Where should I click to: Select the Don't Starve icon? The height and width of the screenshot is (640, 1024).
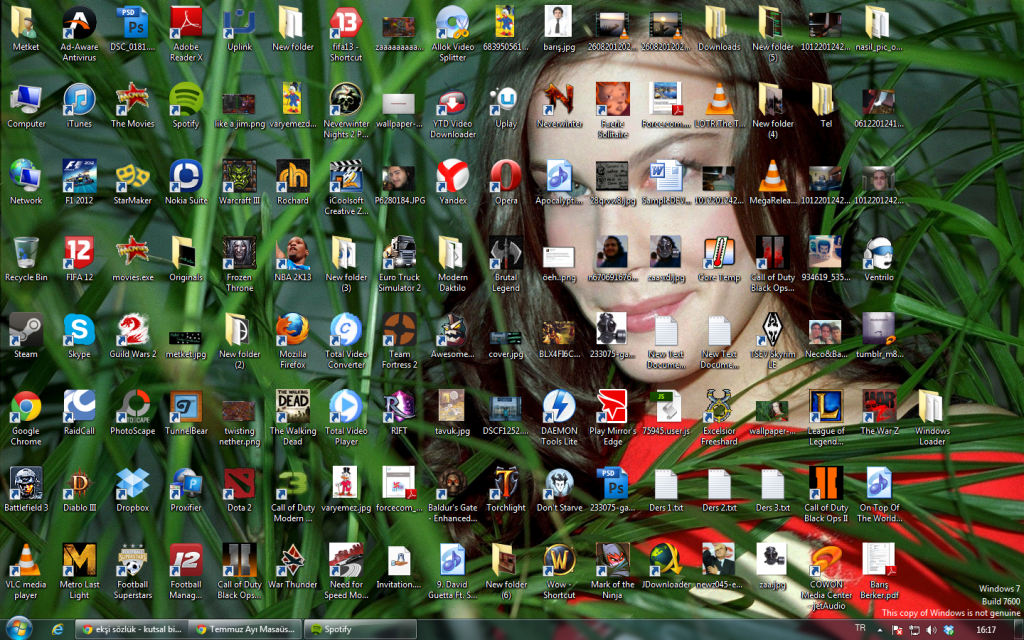point(559,484)
